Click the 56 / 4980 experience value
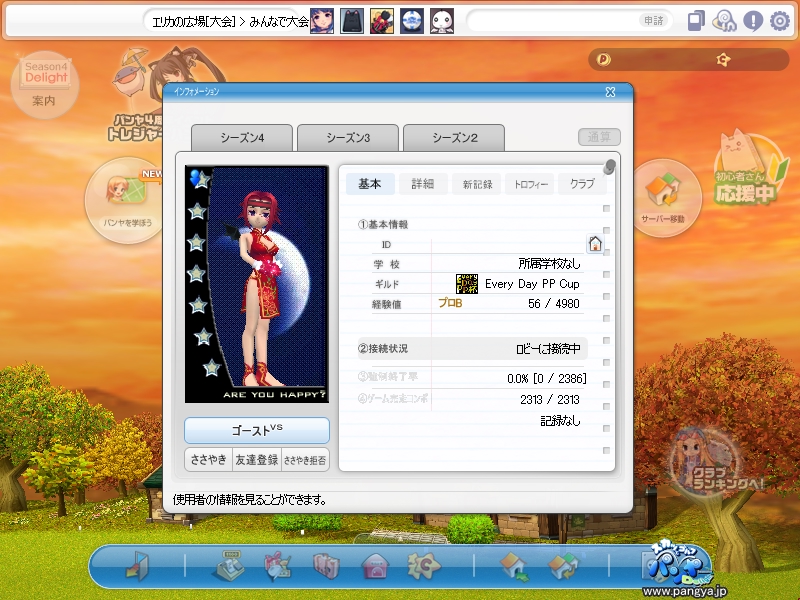 point(554,304)
